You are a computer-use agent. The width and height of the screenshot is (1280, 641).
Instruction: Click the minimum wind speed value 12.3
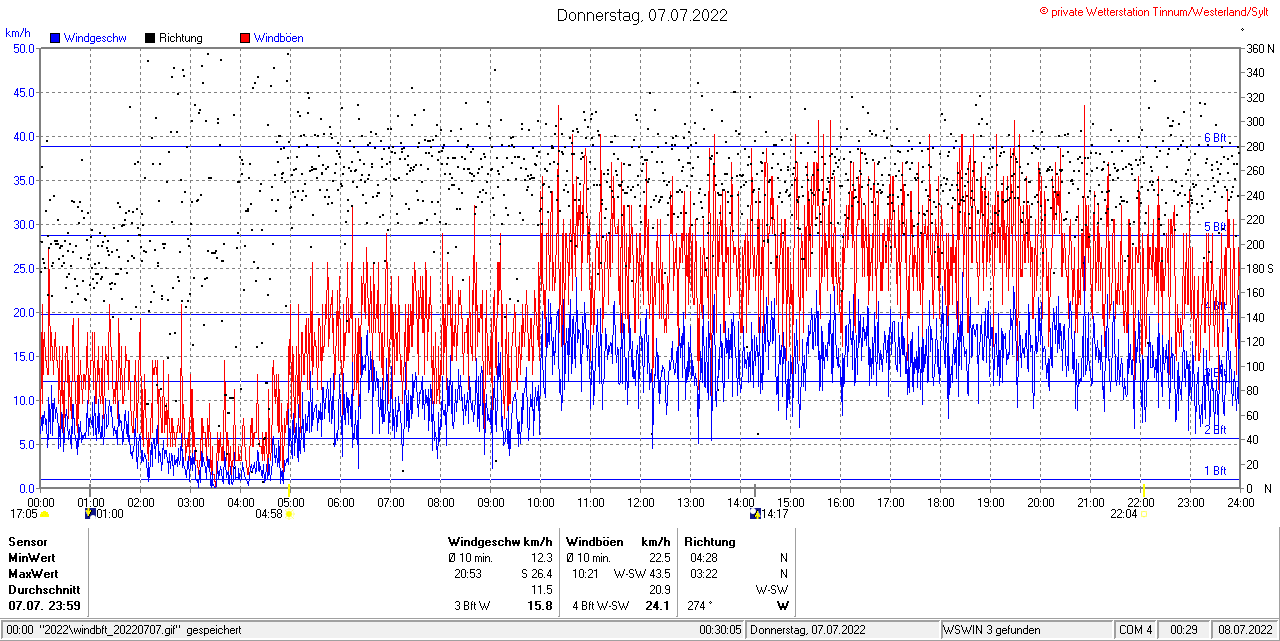(541, 558)
